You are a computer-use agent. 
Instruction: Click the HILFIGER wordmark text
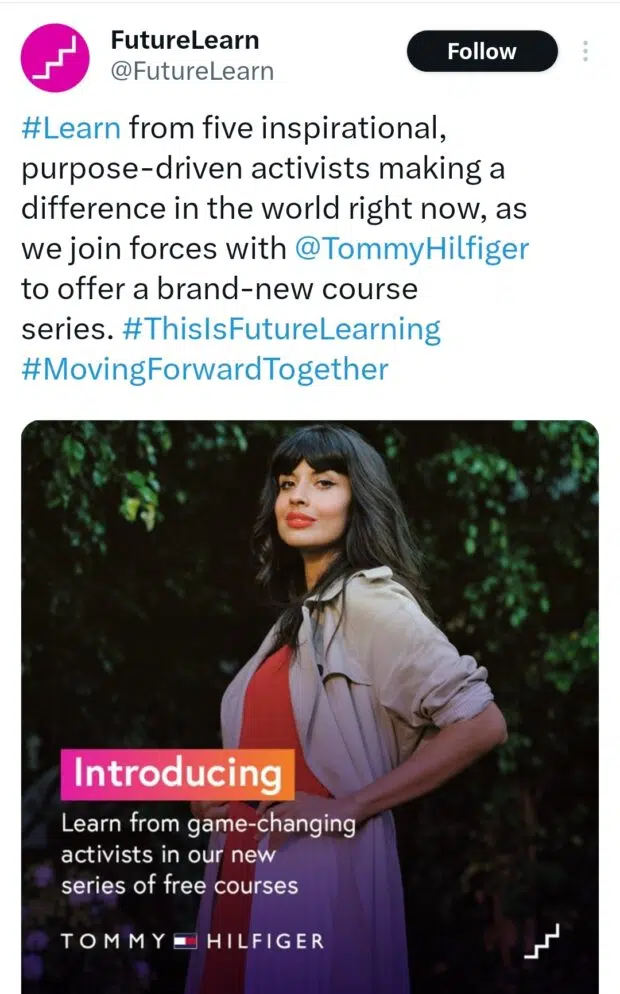coord(265,941)
